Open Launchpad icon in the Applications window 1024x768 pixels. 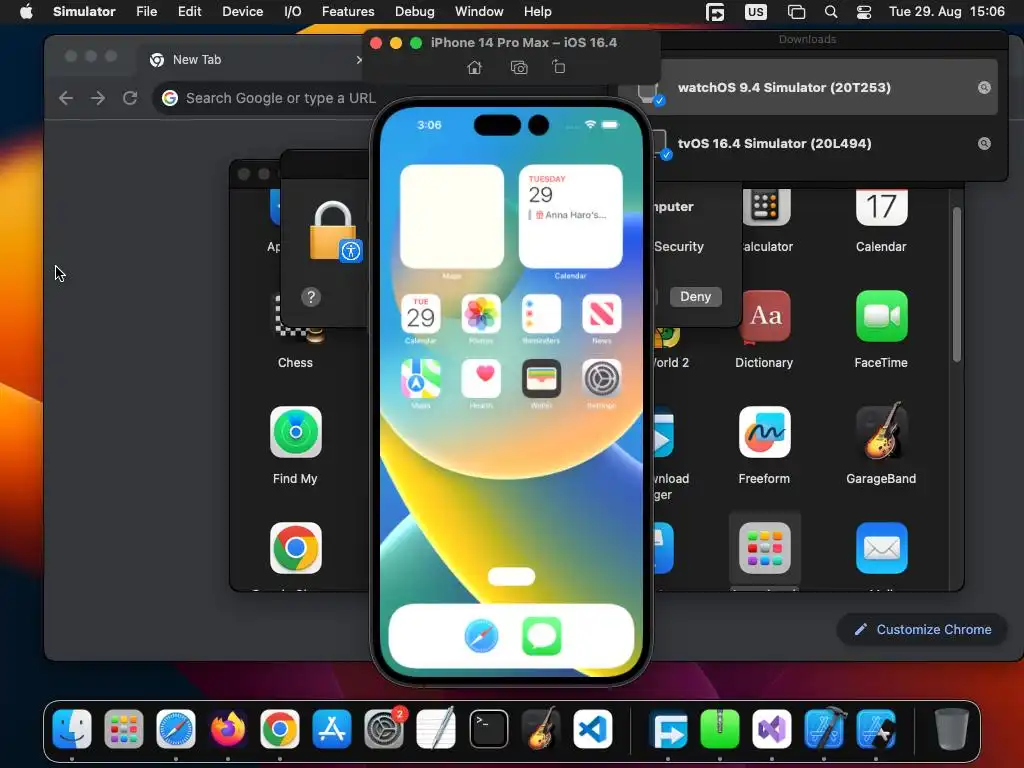point(765,549)
